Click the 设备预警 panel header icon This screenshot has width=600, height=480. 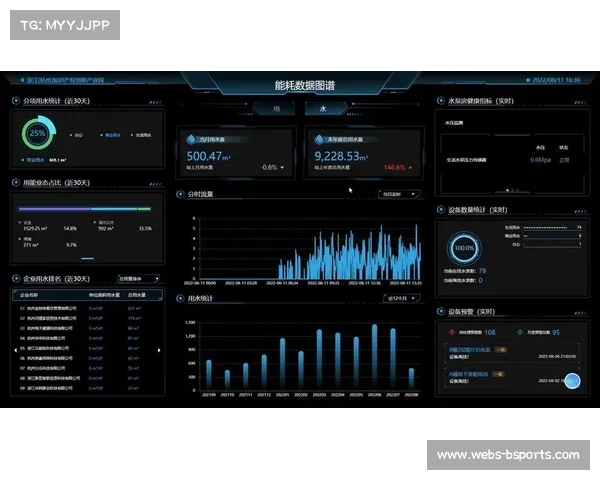(440, 310)
